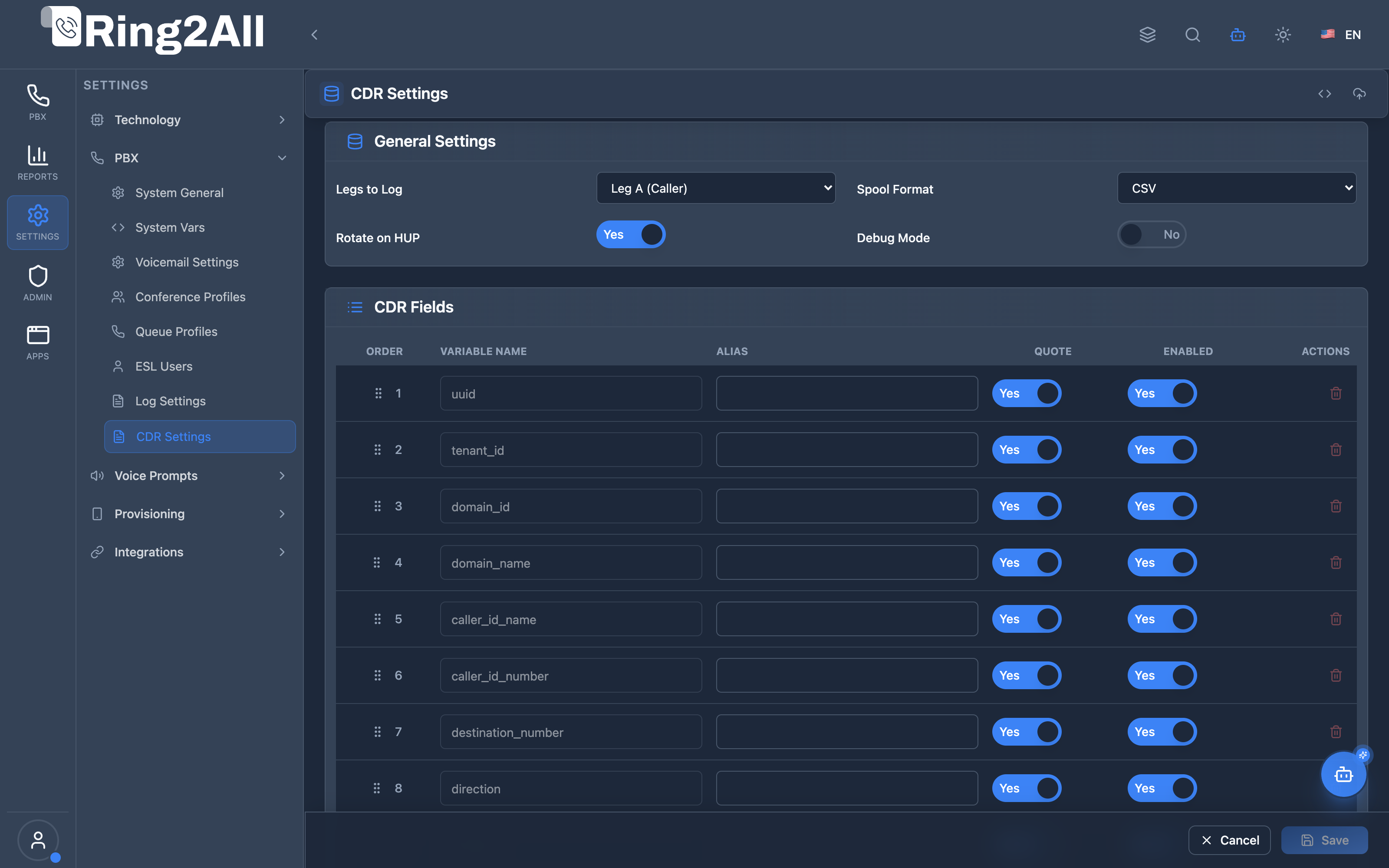Open the floating AI assistant chat button
1389x868 pixels.
[x=1344, y=774]
